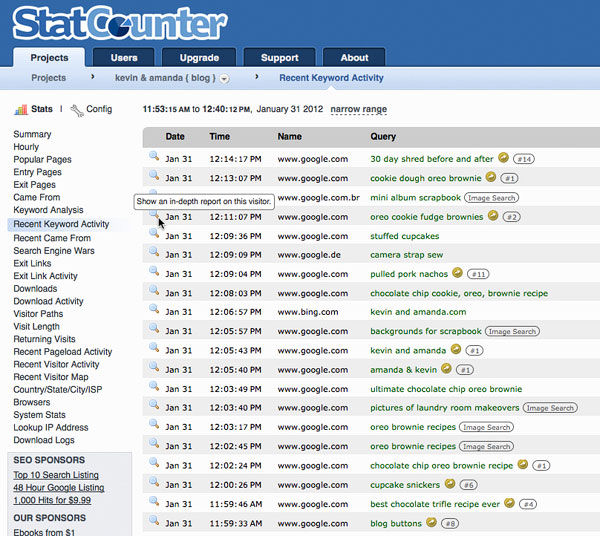Open Visitor Paths in sidebar
The width and height of the screenshot is (600, 536).
click(x=38, y=314)
